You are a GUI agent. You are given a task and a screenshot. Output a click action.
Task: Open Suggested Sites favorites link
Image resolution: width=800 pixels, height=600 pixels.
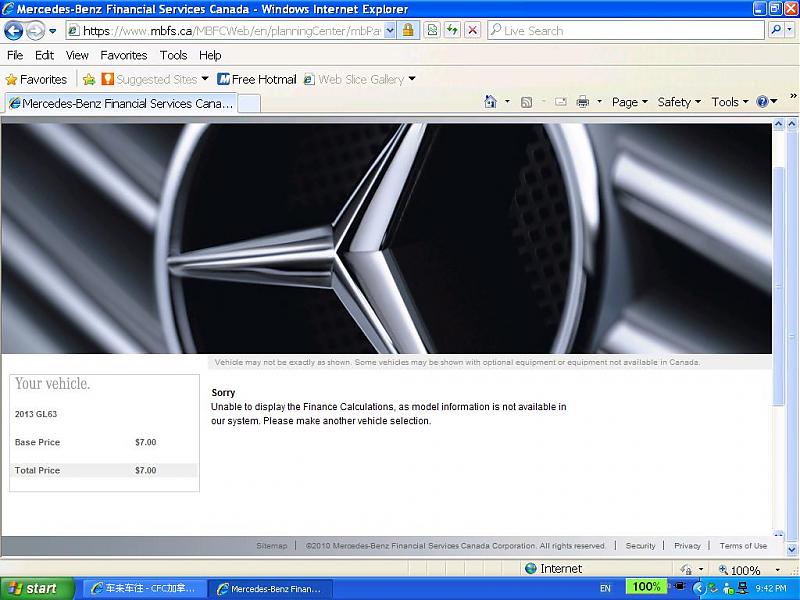click(149, 80)
